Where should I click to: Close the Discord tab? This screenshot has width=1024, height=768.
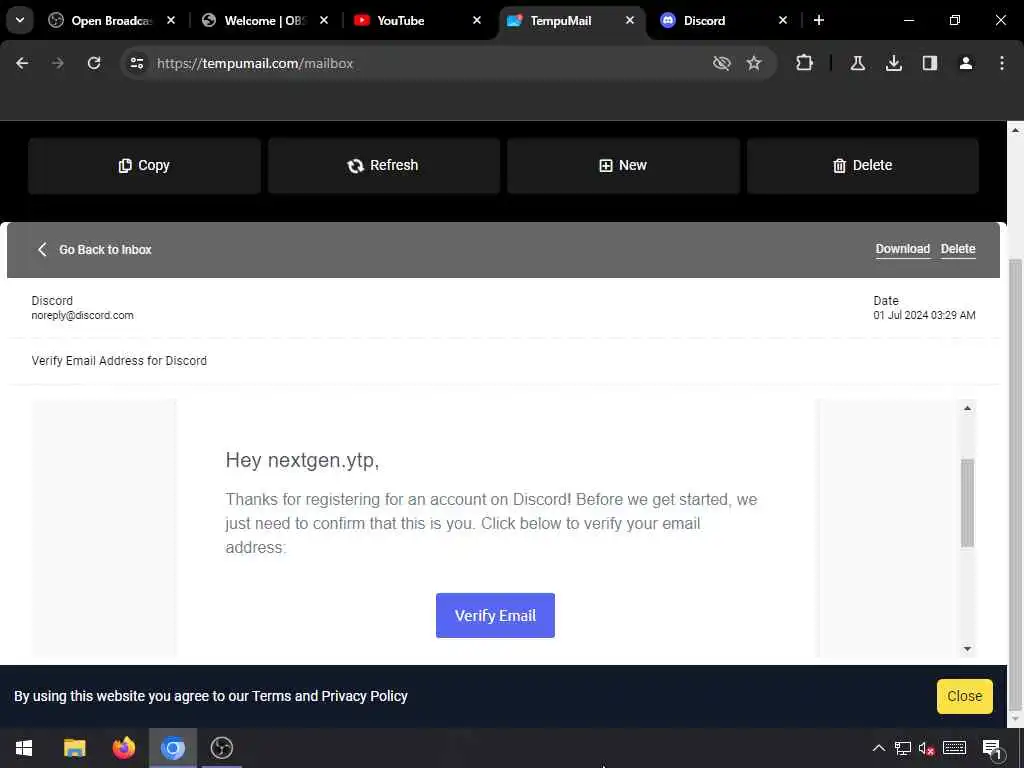pyautogui.click(x=783, y=21)
